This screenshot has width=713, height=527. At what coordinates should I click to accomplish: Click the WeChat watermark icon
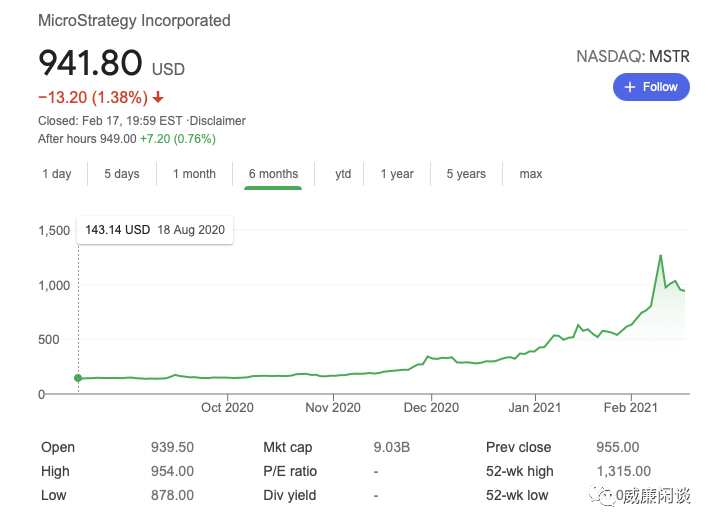[x=601, y=495]
